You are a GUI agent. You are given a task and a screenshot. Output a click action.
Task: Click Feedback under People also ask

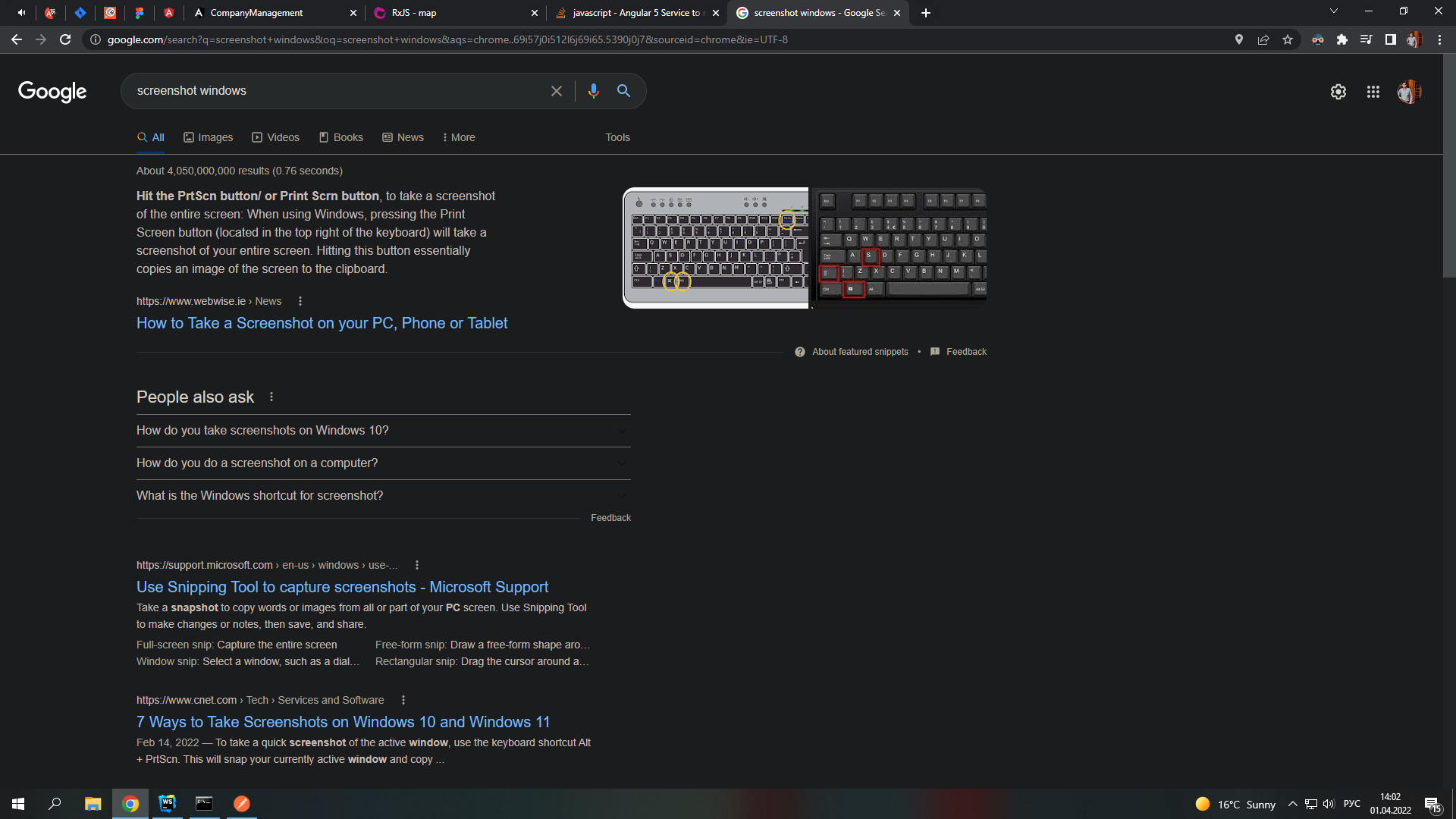pyautogui.click(x=610, y=518)
